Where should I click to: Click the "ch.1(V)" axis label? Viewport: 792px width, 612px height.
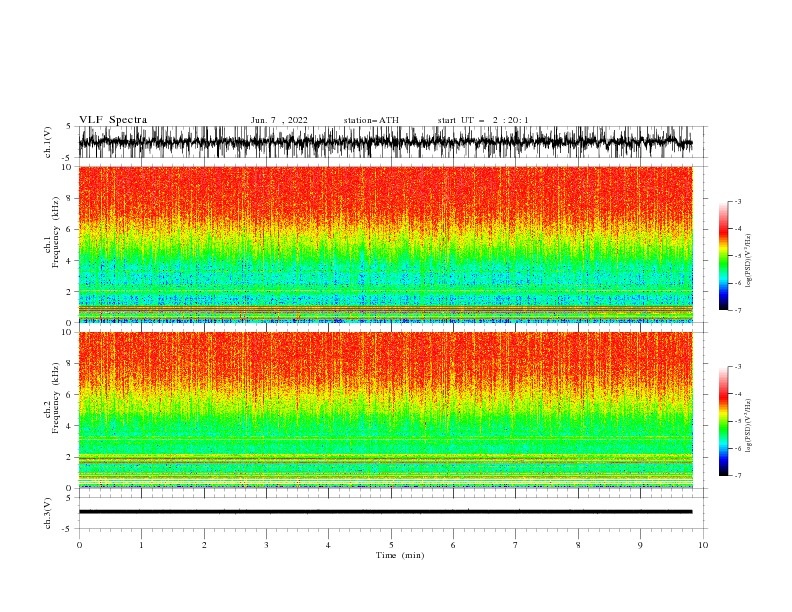[48, 142]
